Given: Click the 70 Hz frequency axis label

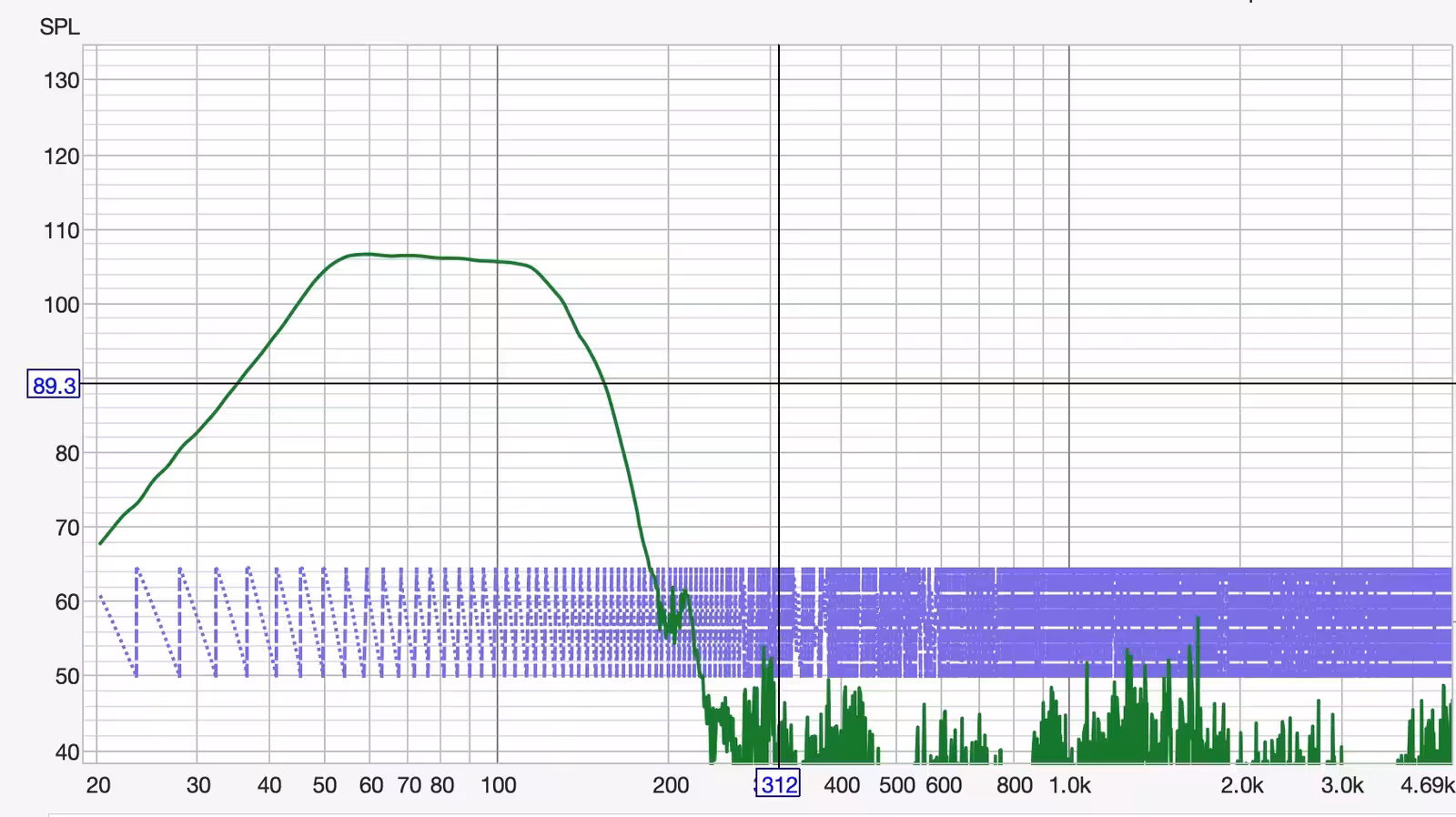Looking at the screenshot, I should (409, 785).
